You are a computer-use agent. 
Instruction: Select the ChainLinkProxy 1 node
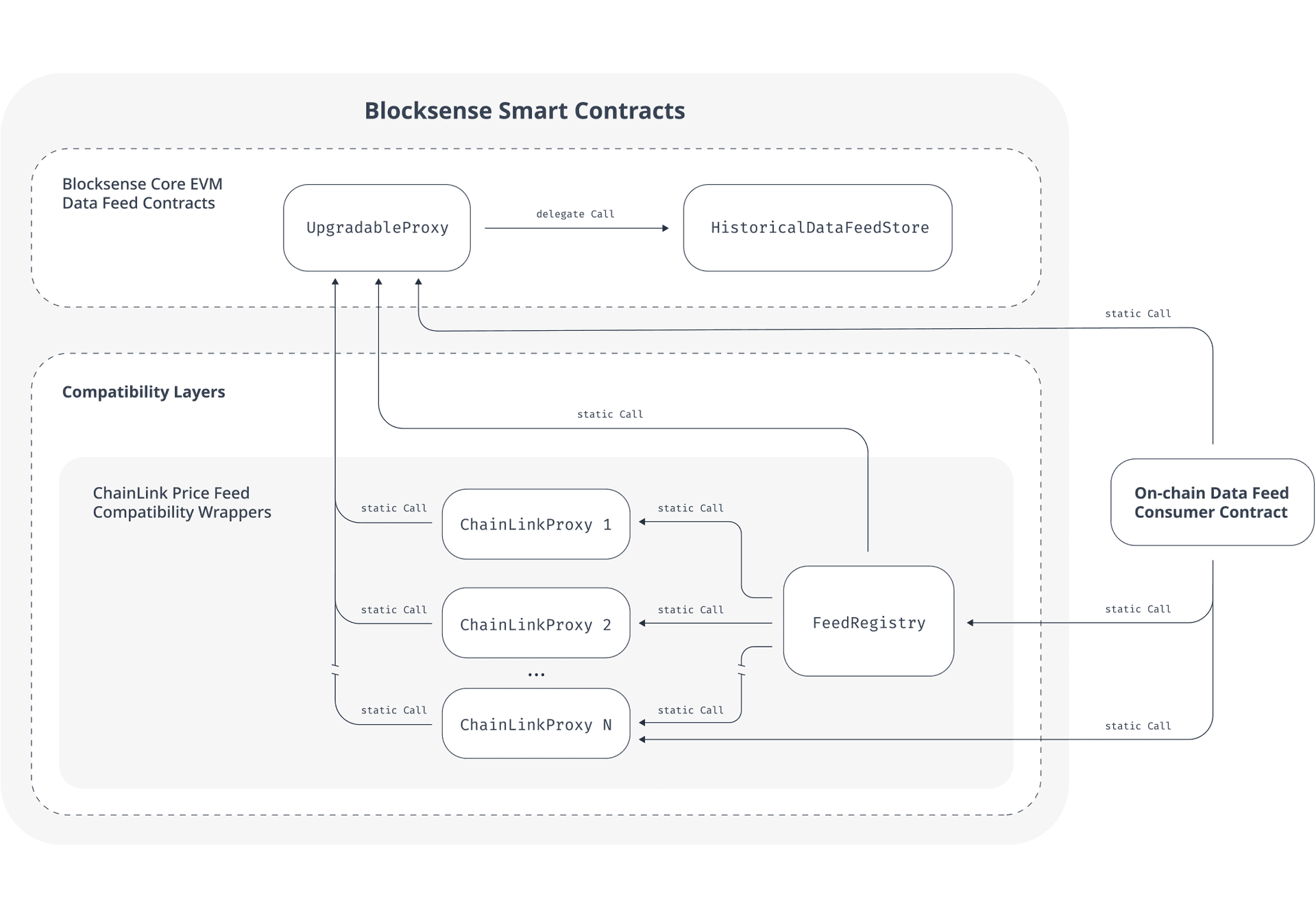536,524
